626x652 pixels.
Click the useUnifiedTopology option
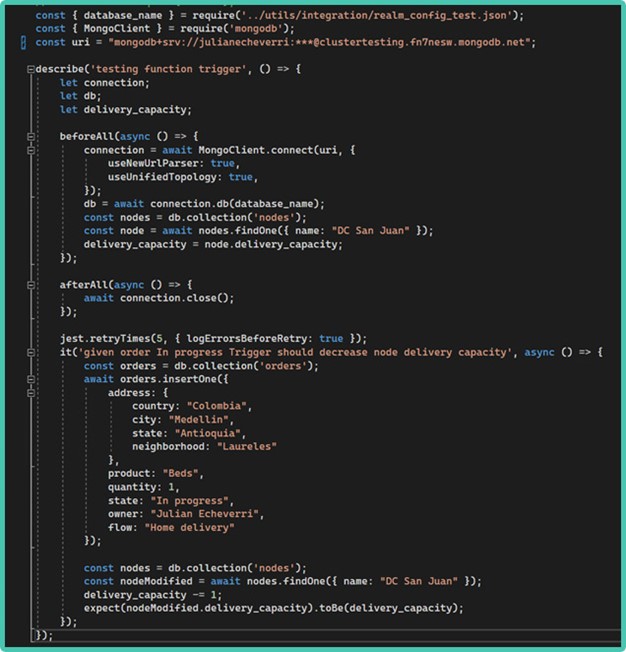pos(162,177)
